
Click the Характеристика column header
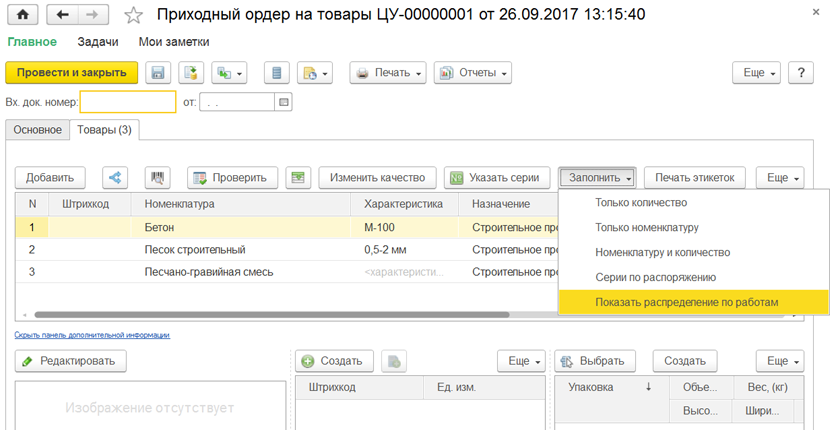pyautogui.click(x=404, y=204)
